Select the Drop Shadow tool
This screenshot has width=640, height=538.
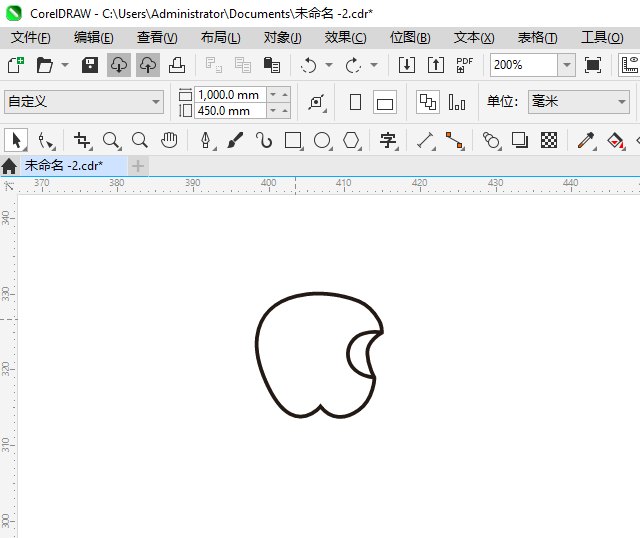(x=520, y=140)
